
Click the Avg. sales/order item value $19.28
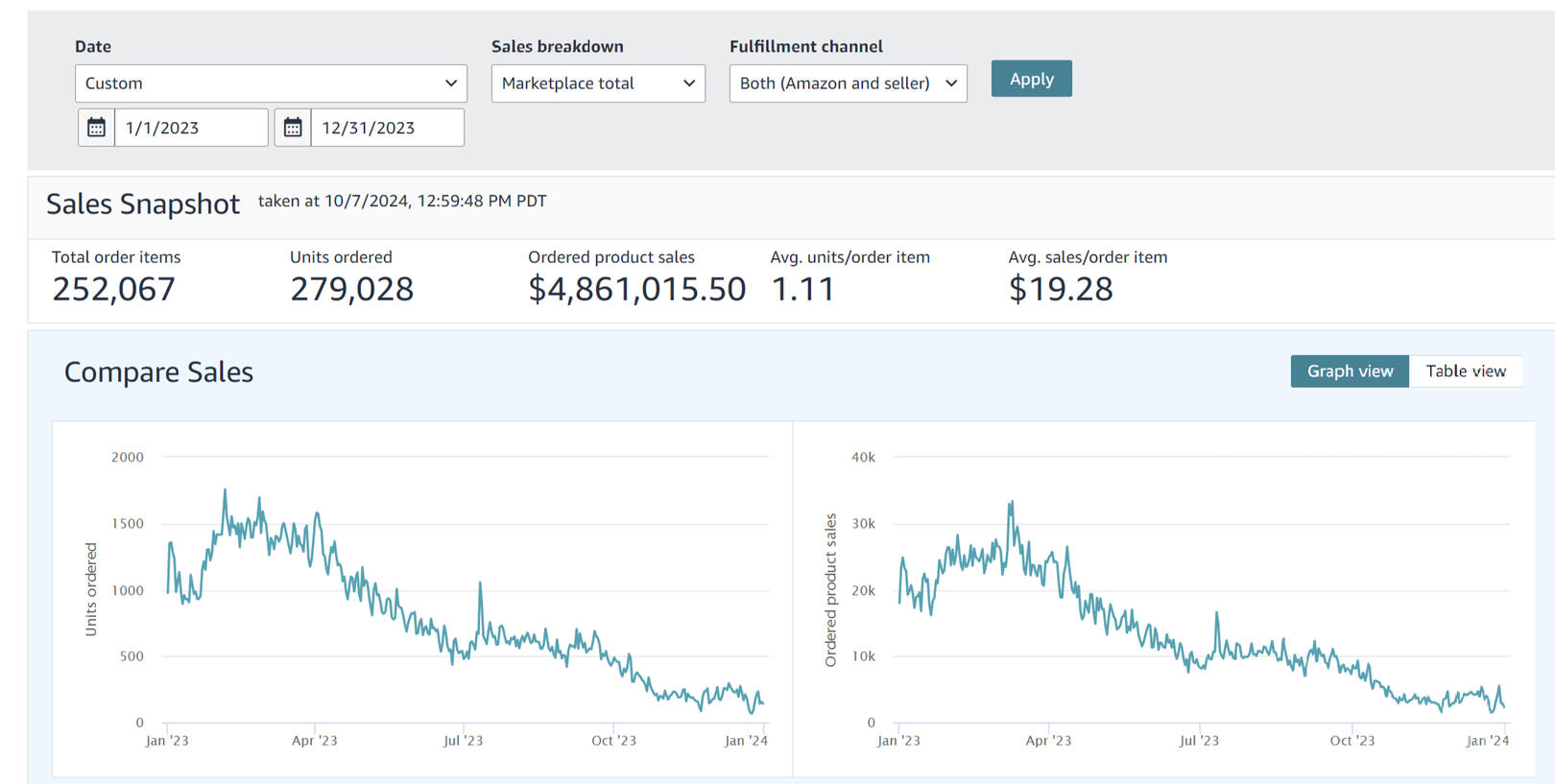coord(1060,289)
